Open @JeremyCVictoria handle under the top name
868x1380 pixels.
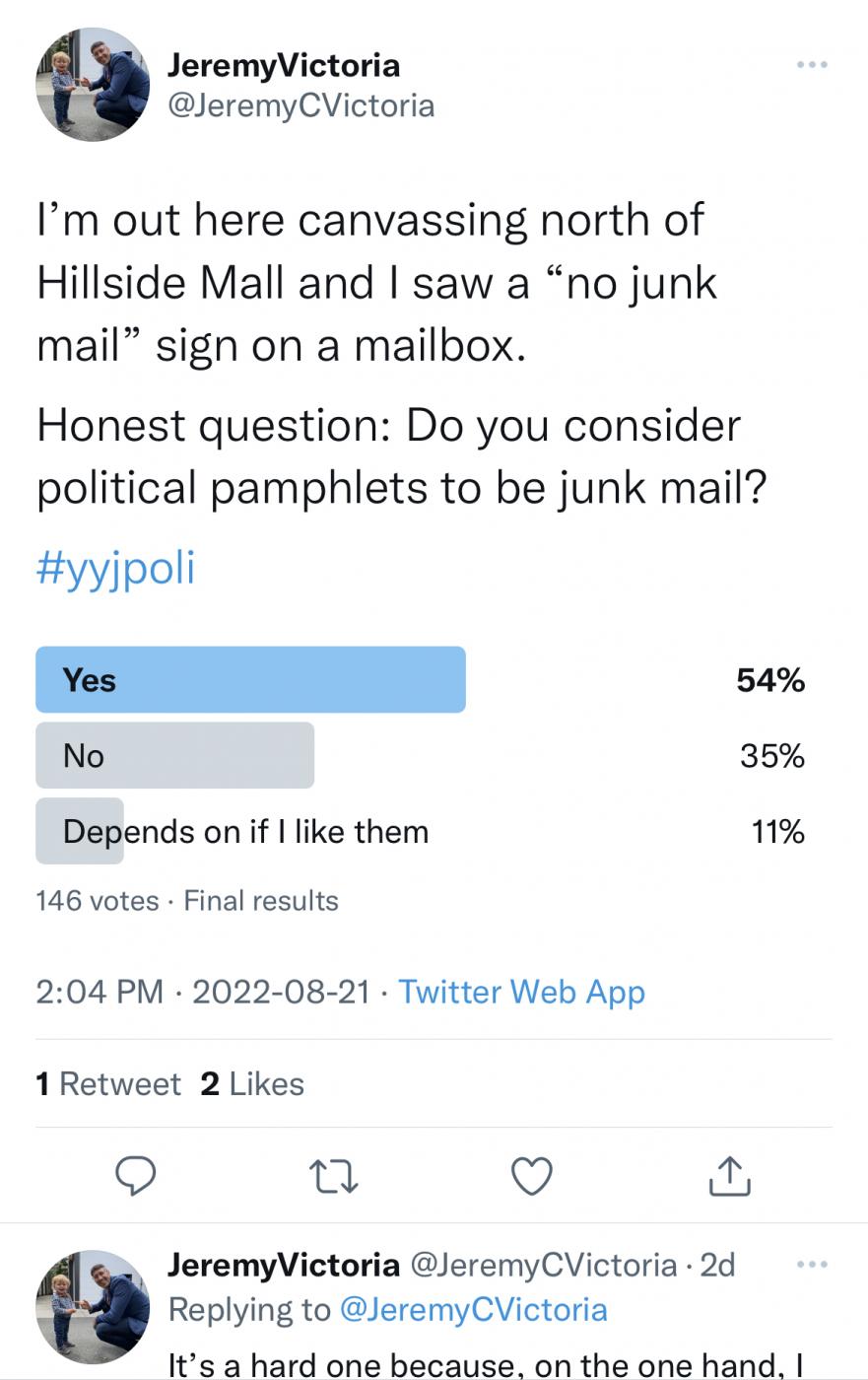[x=301, y=105]
